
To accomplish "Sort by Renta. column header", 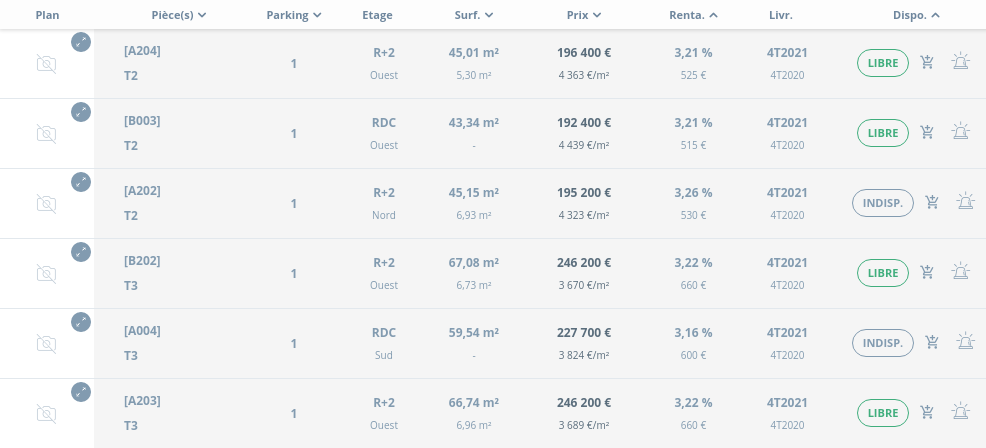I will [693, 15].
